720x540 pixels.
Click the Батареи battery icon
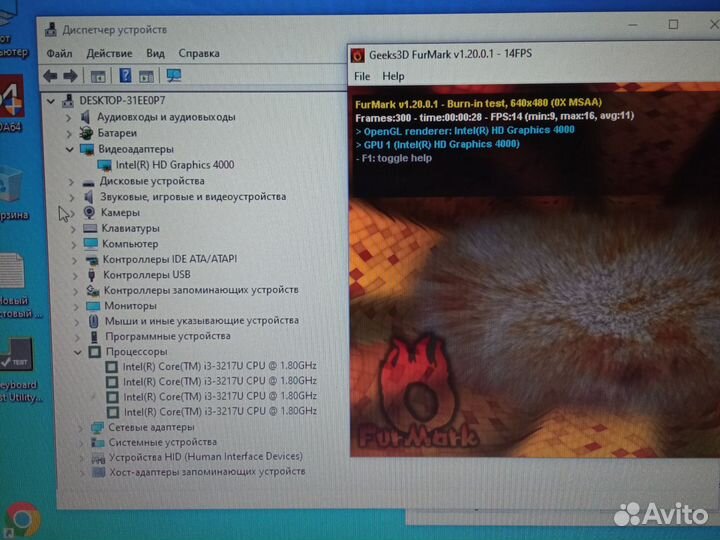tap(86, 133)
